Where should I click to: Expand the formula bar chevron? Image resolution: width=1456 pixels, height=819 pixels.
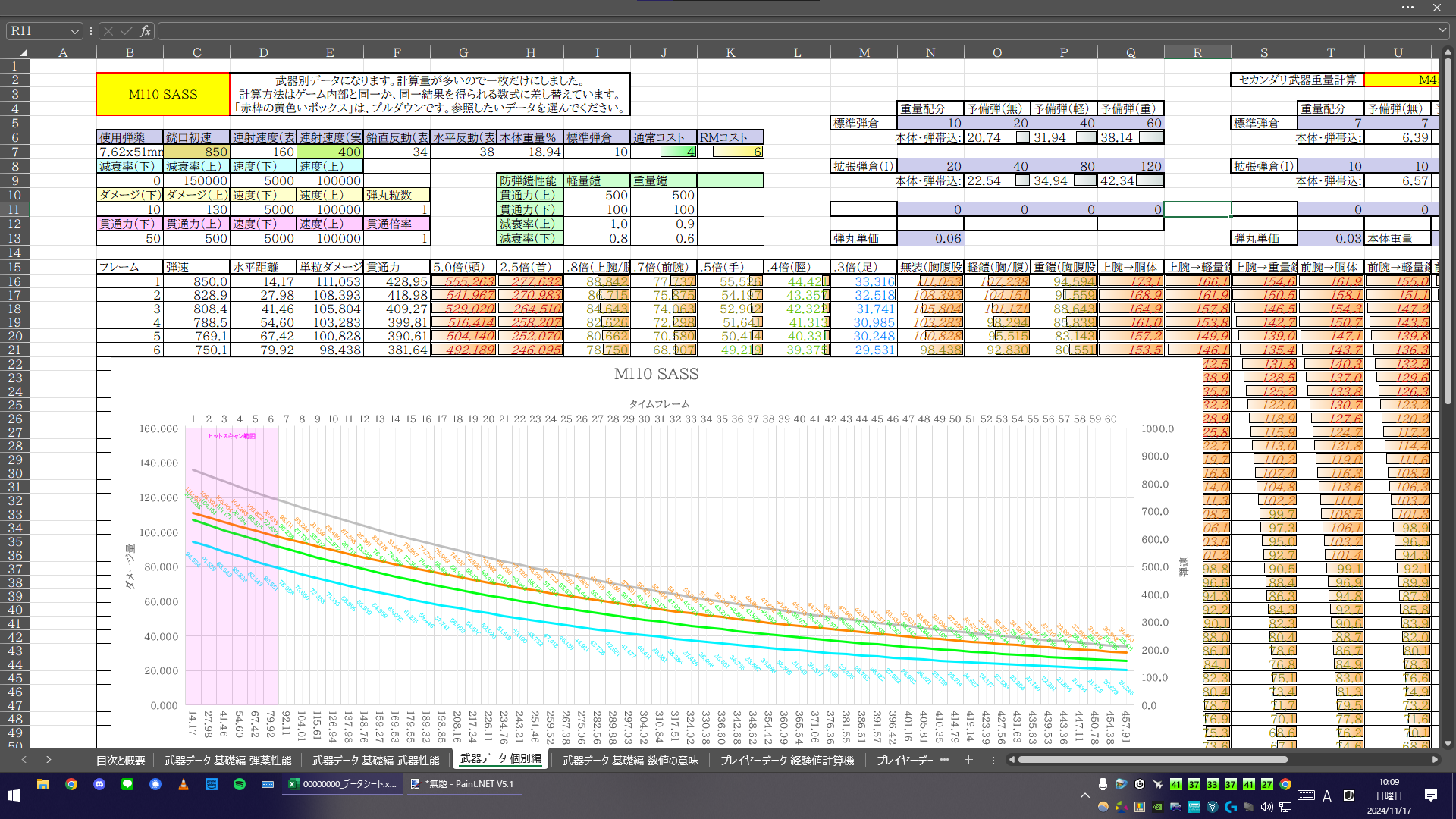tap(1442, 30)
